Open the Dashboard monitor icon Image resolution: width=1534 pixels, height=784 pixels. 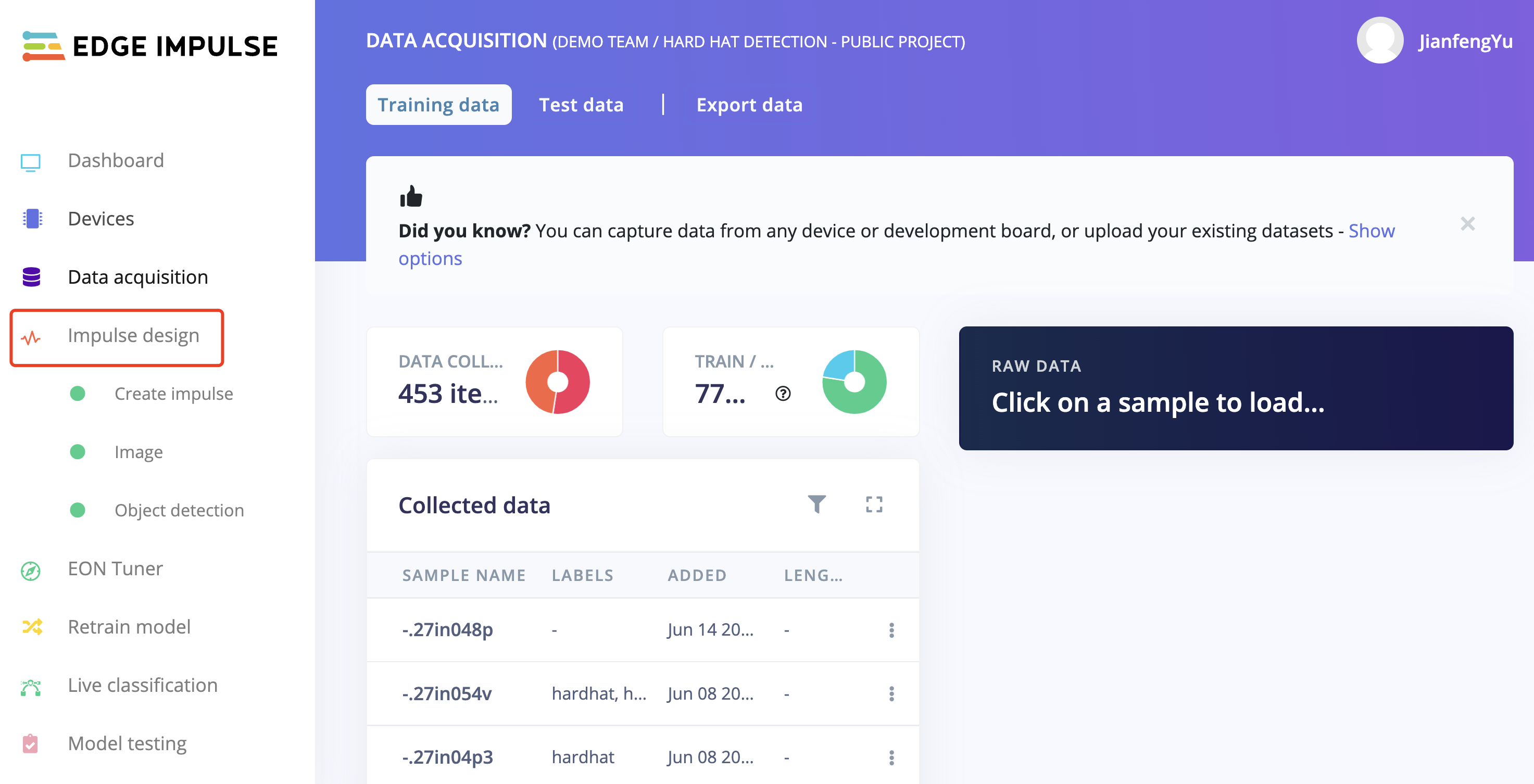[x=30, y=162]
